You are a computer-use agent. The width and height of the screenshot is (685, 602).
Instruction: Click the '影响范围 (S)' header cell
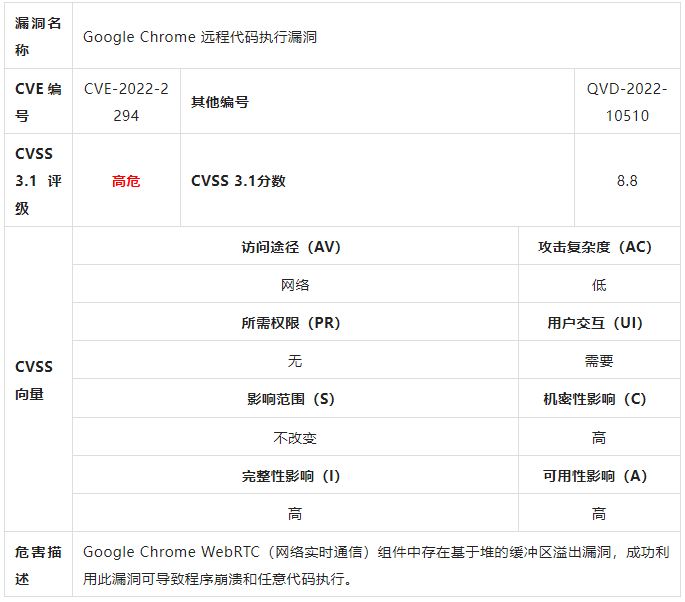tap(295, 399)
